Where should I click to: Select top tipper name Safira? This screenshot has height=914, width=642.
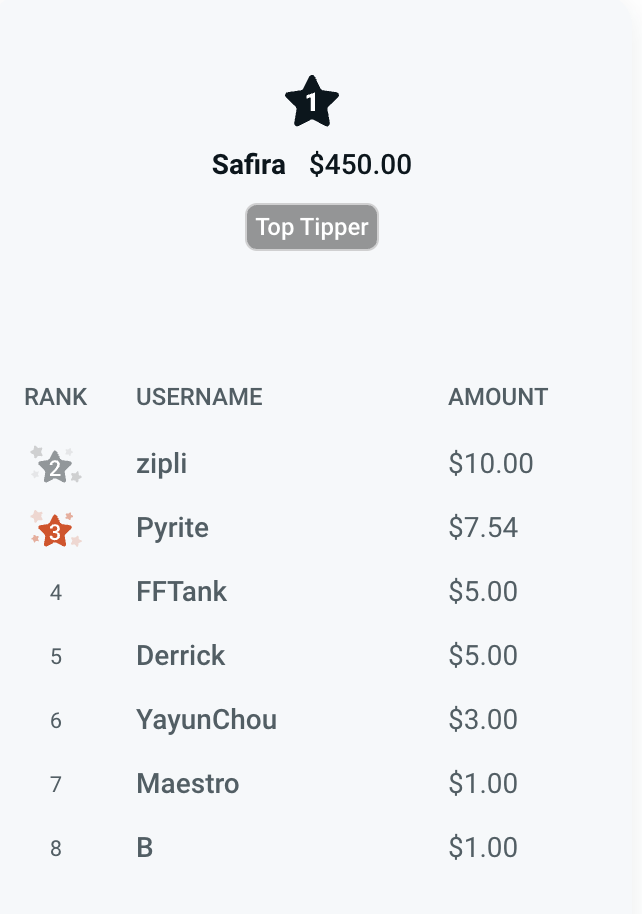coord(248,165)
